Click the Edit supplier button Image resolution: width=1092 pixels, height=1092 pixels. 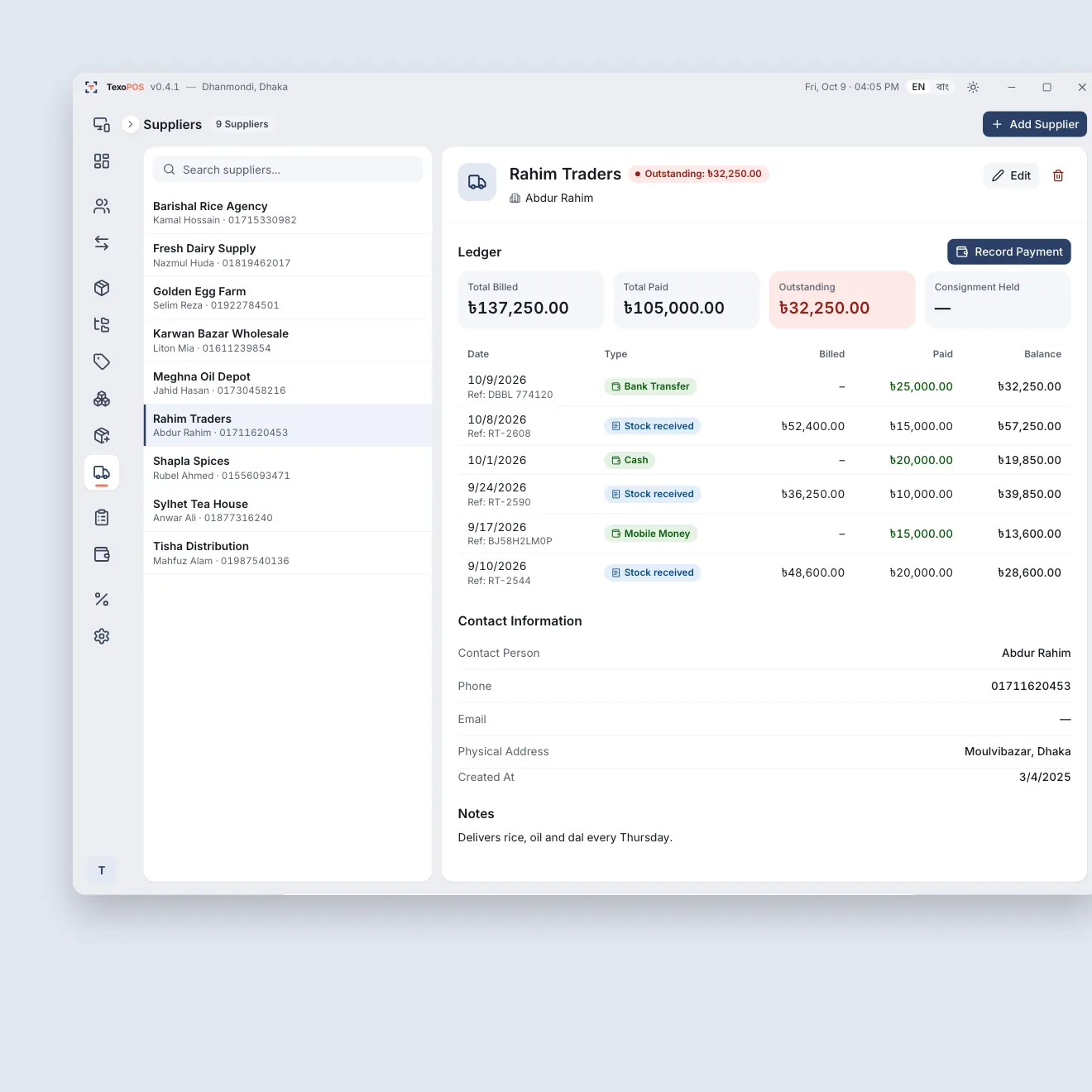click(1011, 175)
